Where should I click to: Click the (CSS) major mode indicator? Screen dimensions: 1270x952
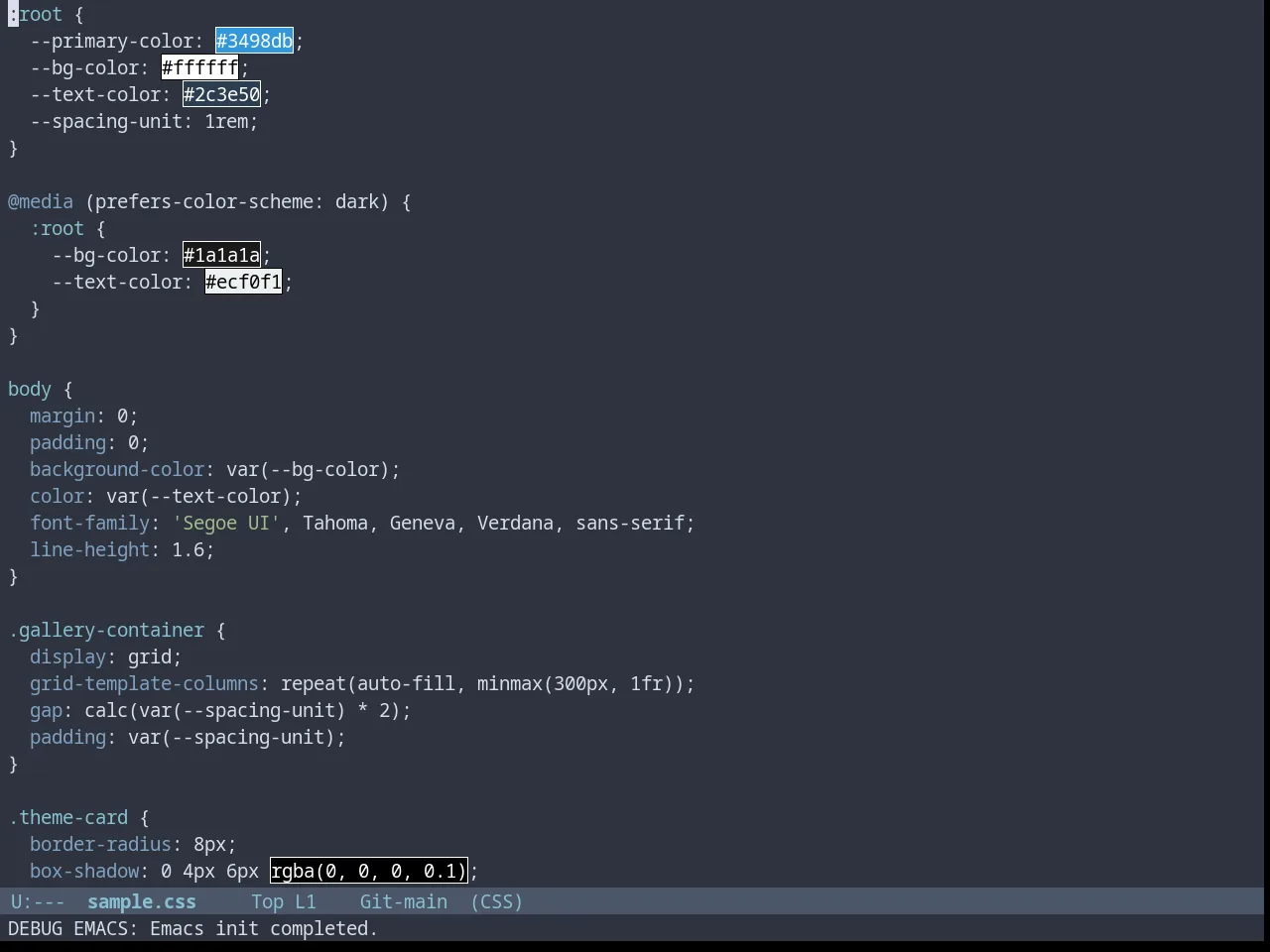(496, 901)
